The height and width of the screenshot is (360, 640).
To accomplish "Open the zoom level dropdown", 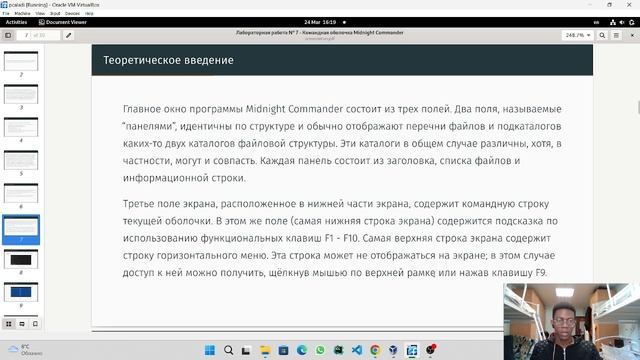I will click(578, 36).
